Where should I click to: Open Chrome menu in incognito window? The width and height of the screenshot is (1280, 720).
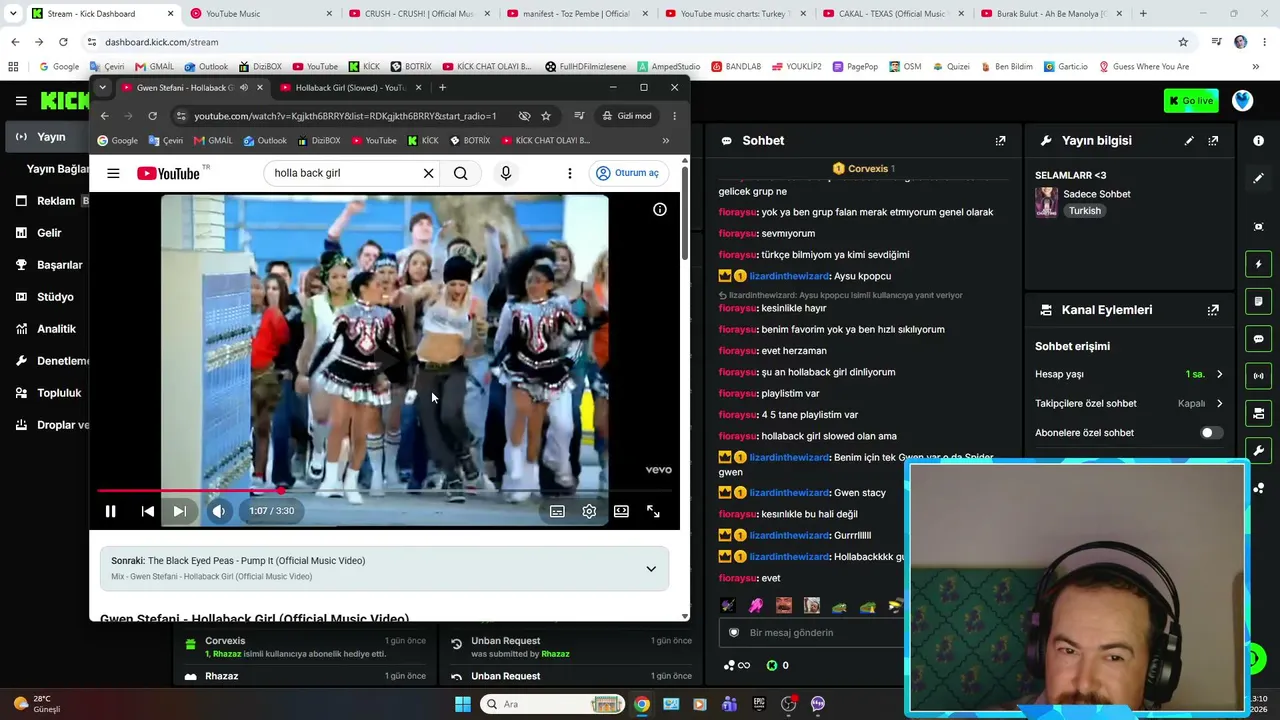click(x=674, y=116)
